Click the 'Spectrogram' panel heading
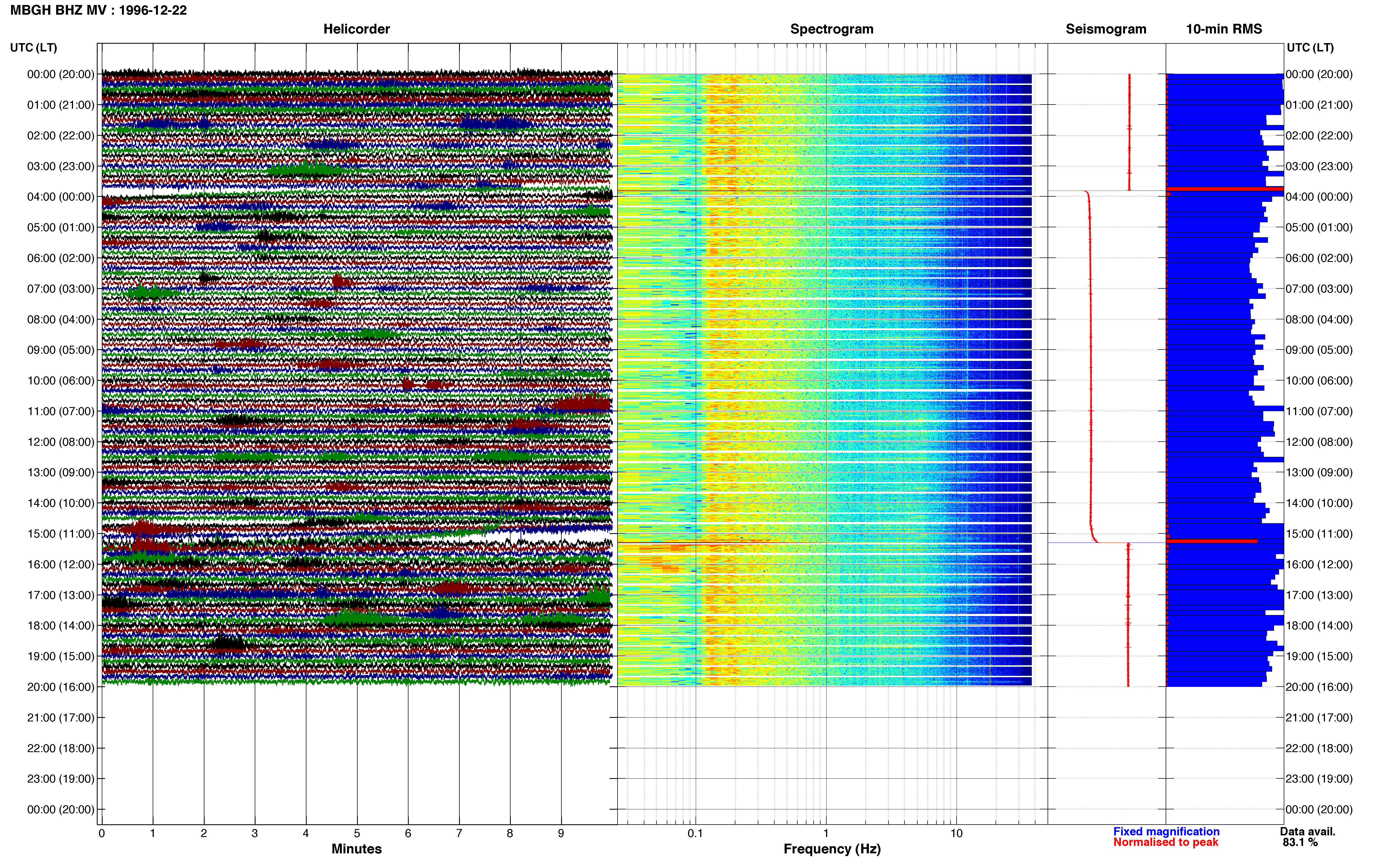 tap(832, 29)
